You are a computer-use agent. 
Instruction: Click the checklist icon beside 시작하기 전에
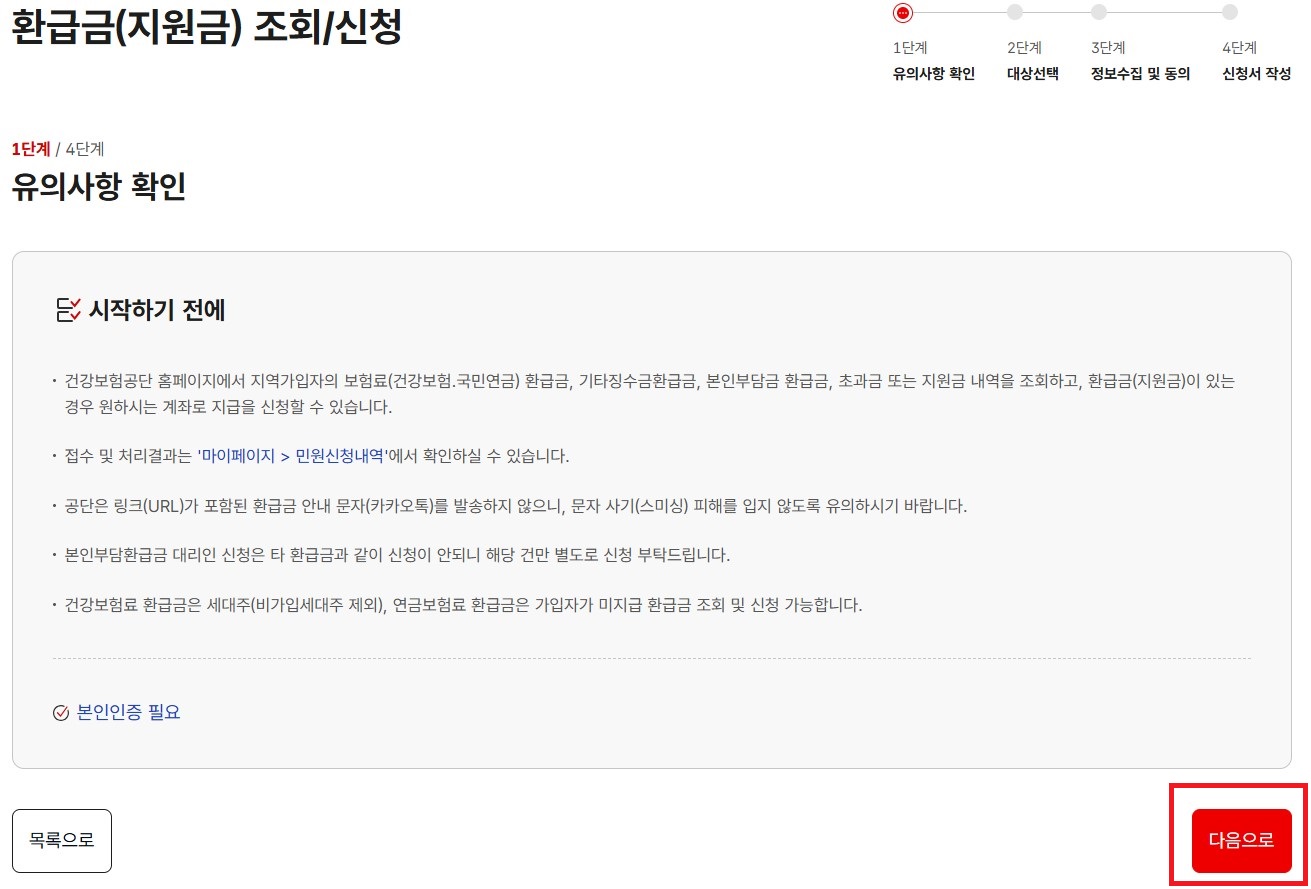tap(68, 310)
